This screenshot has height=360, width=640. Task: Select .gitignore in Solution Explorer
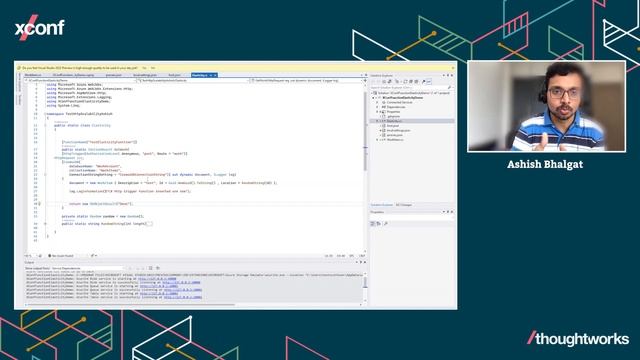pyautogui.click(x=393, y=116)
